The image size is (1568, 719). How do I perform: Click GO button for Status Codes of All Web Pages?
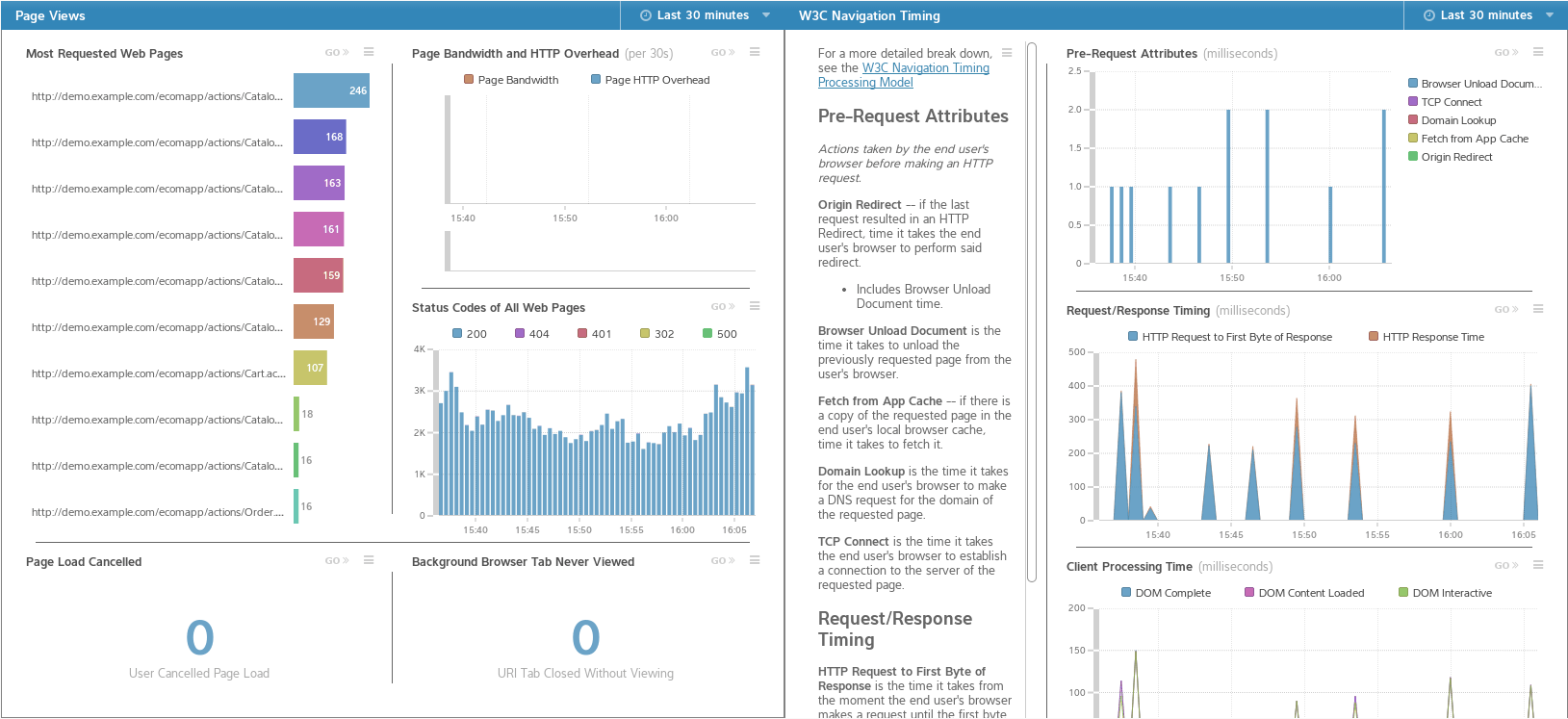click(x=723, y=307)
